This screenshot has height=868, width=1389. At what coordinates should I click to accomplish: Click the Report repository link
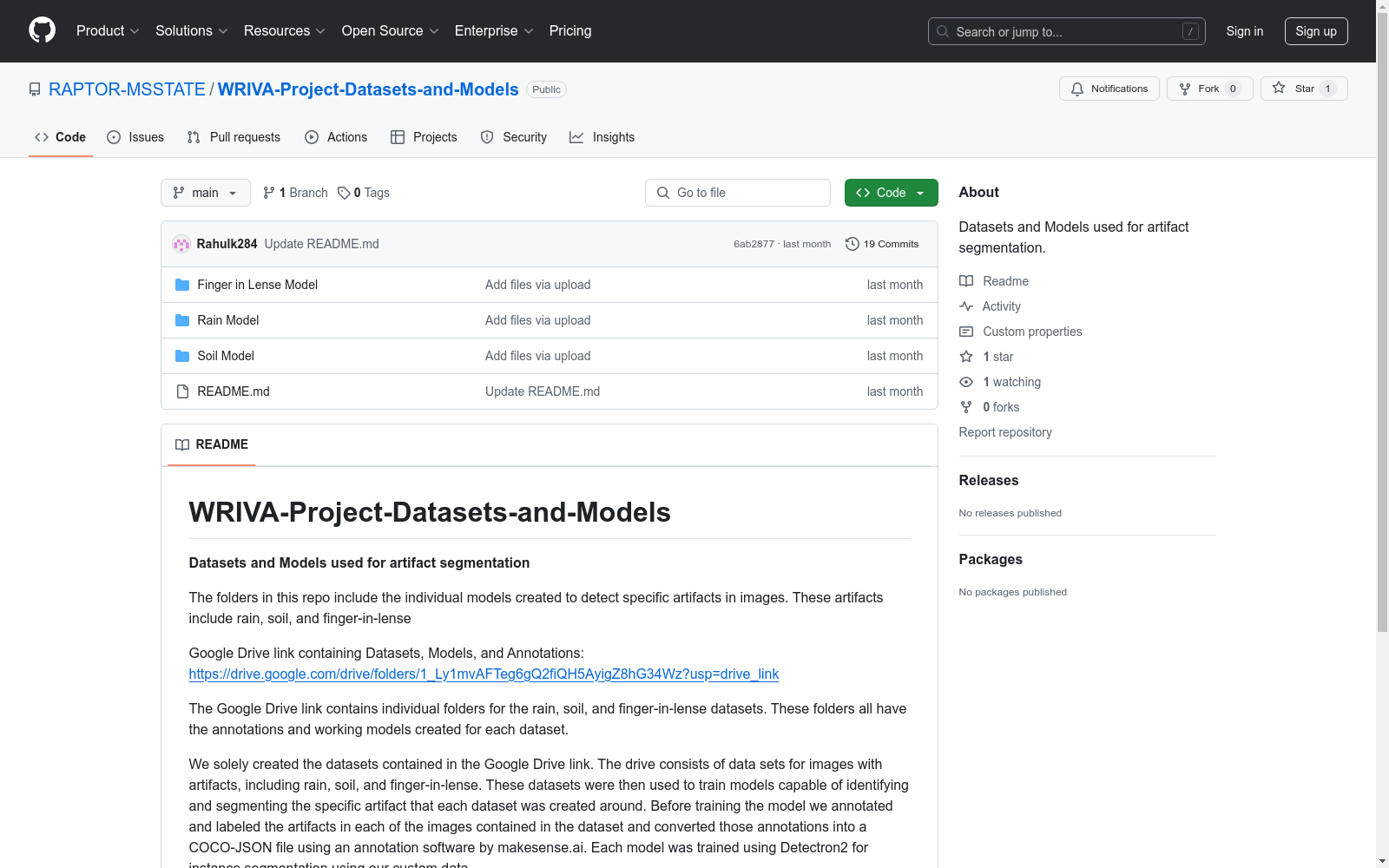click(x=1005, y=432)
